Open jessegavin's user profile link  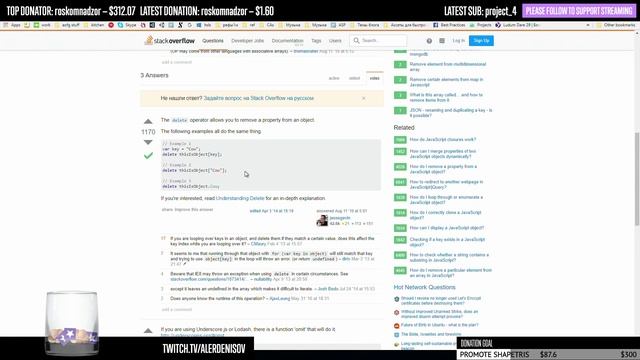coord(340,218)
